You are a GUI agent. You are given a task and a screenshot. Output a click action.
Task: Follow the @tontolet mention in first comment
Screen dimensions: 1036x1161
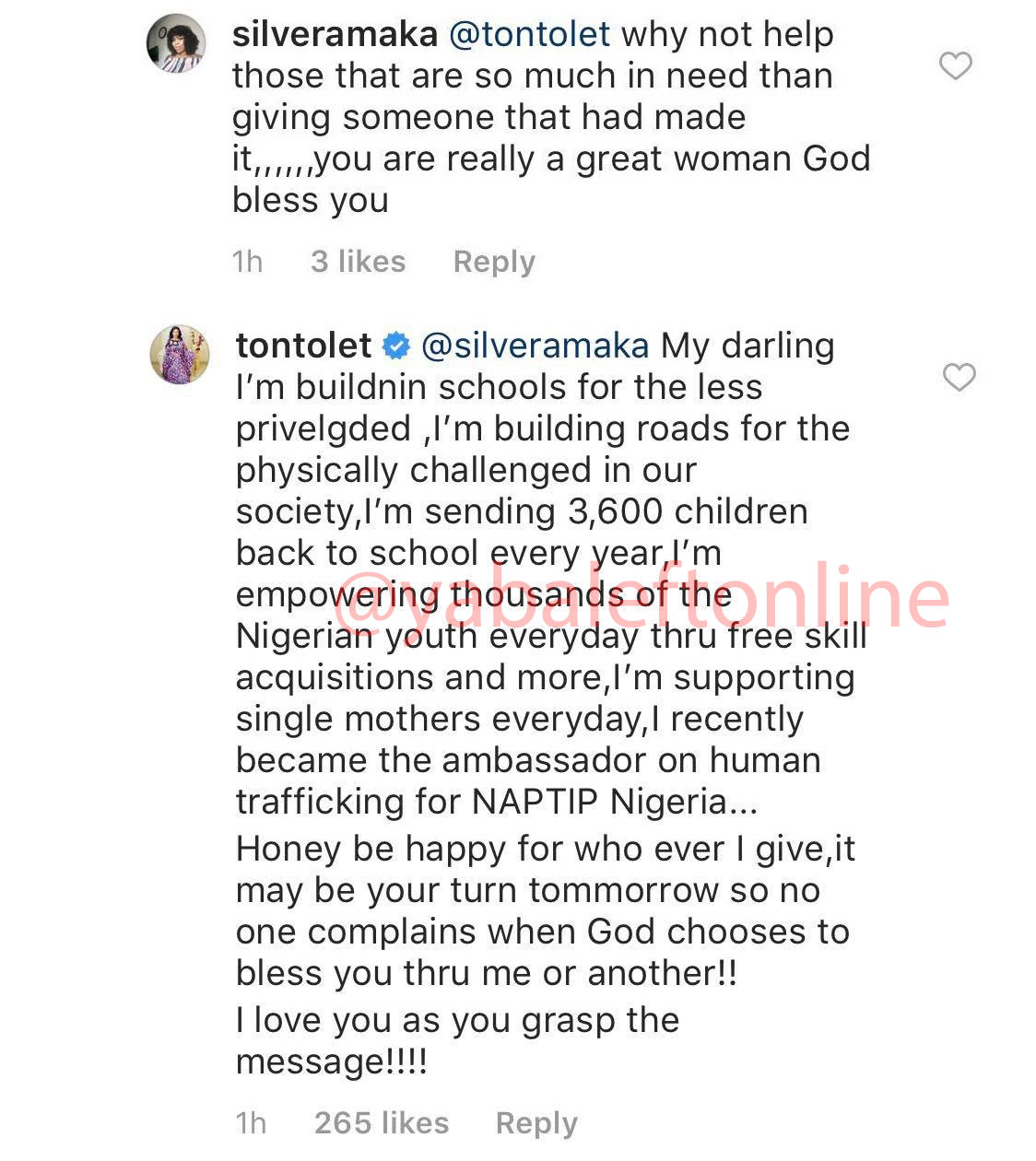[529, 35]
